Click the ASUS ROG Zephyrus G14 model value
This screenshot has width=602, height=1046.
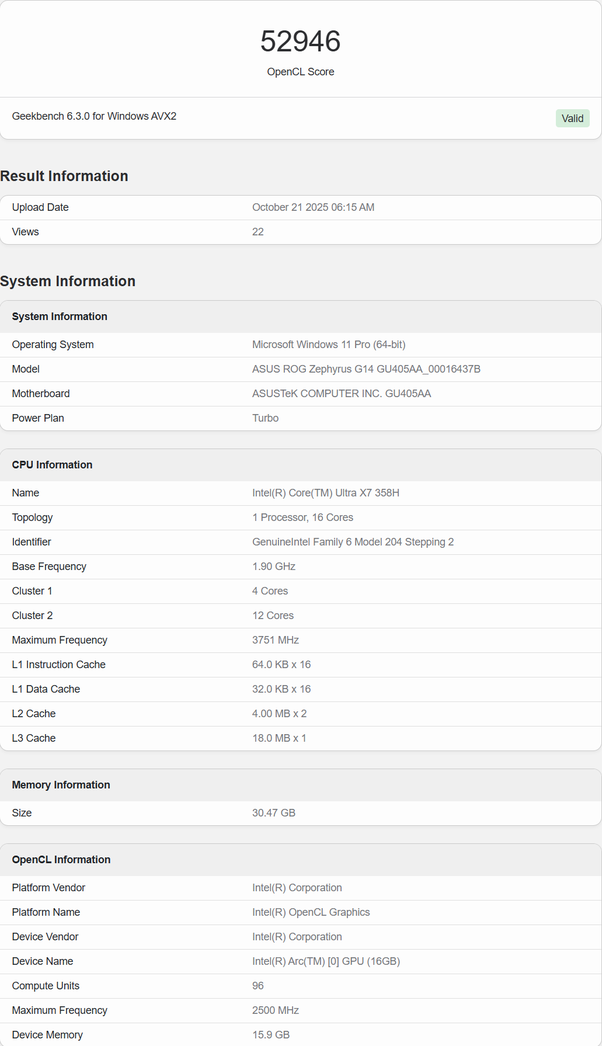tap(366, 369)
